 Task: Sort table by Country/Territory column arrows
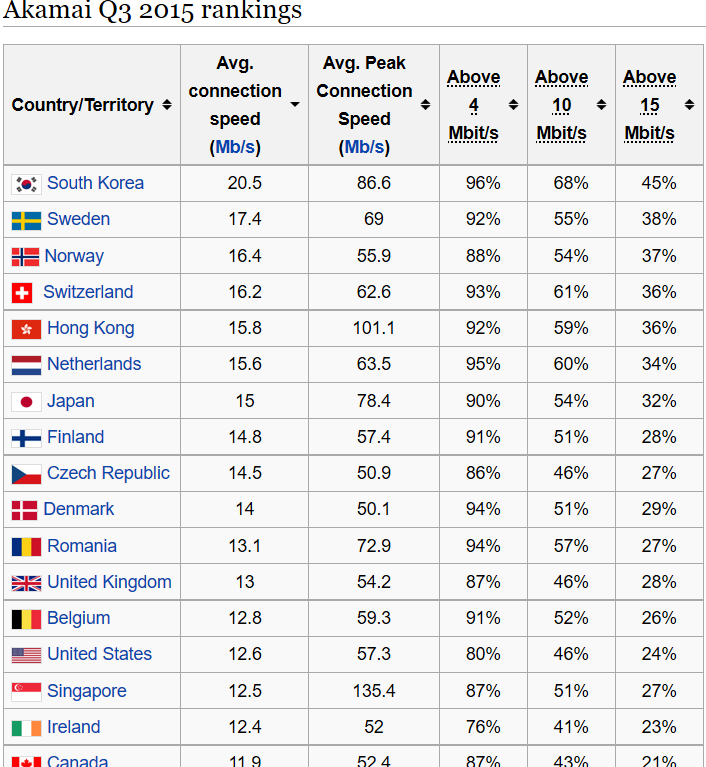click(167, 105)
